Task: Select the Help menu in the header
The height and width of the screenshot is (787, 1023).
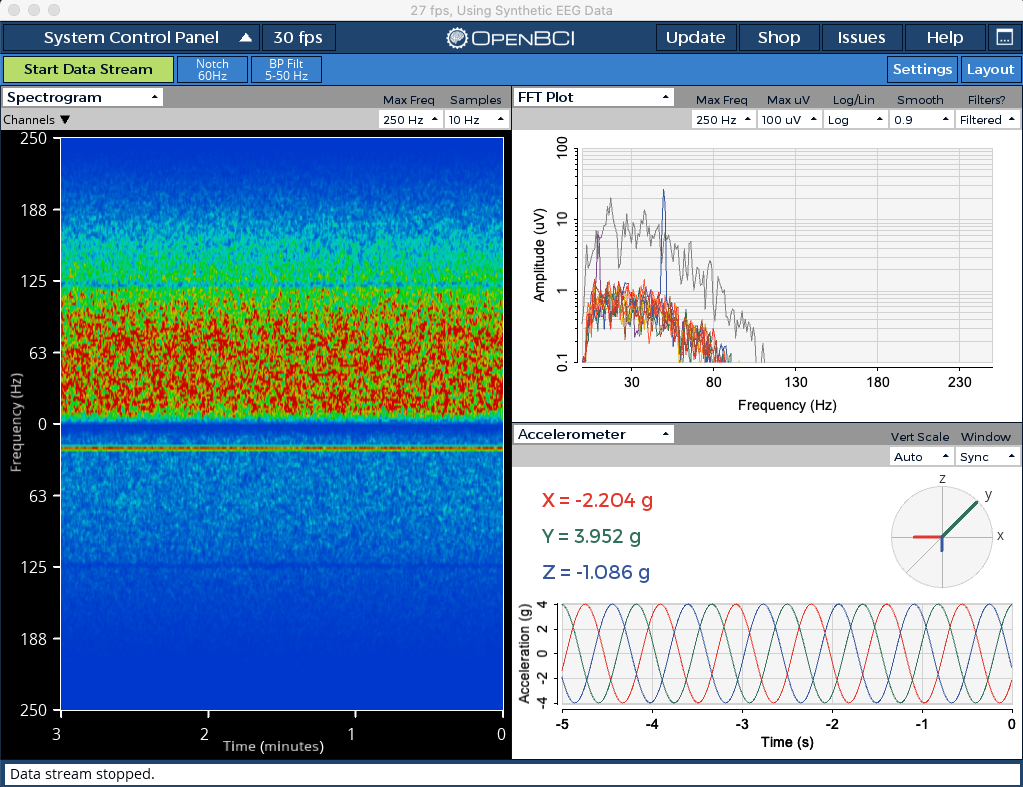Action: pos(944,36)
